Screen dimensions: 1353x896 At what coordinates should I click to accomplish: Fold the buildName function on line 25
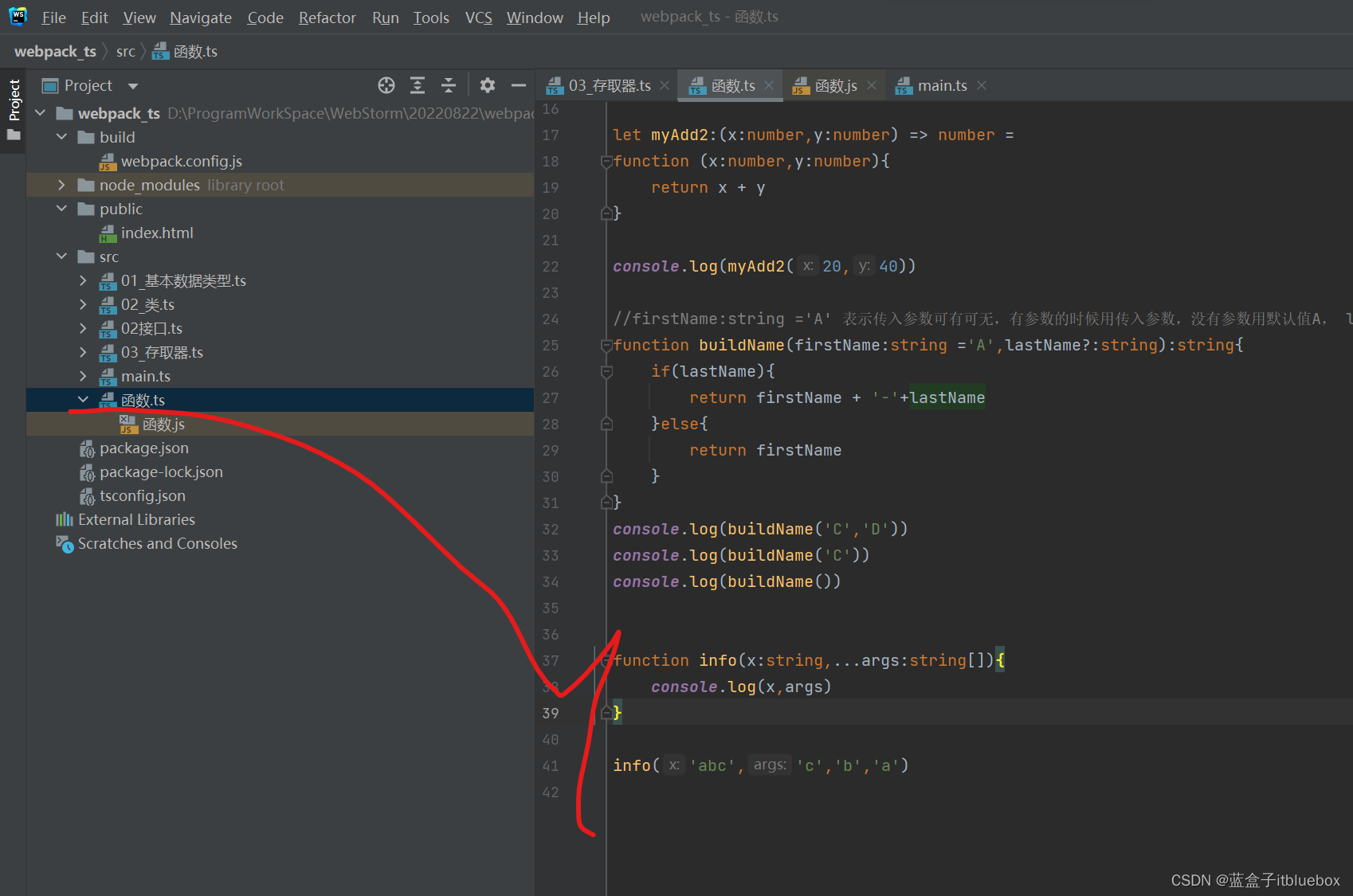(x=606, y=346)
